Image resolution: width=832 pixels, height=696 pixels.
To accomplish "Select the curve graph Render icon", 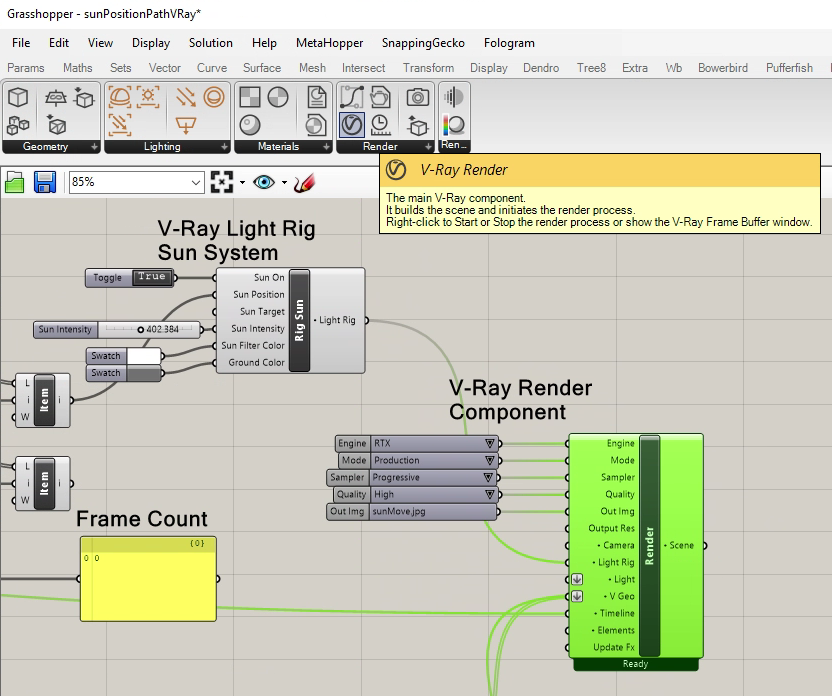I will tap(352, 98).
